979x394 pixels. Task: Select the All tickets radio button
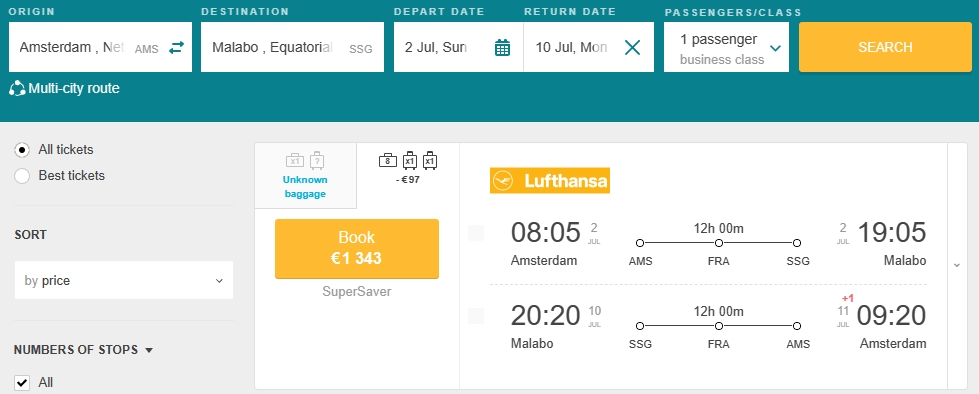coord(22,150)
